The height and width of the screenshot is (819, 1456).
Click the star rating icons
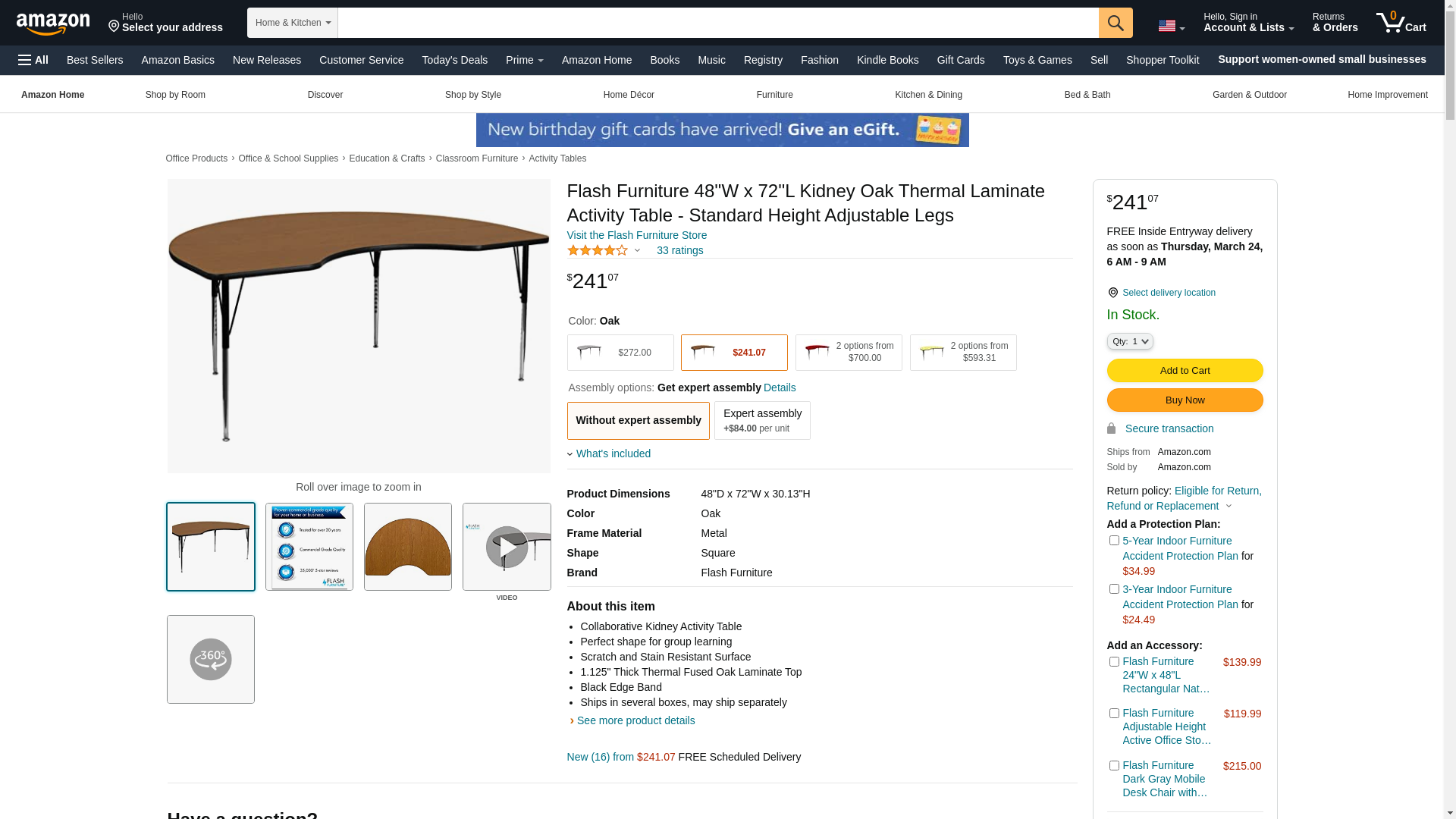598,250
